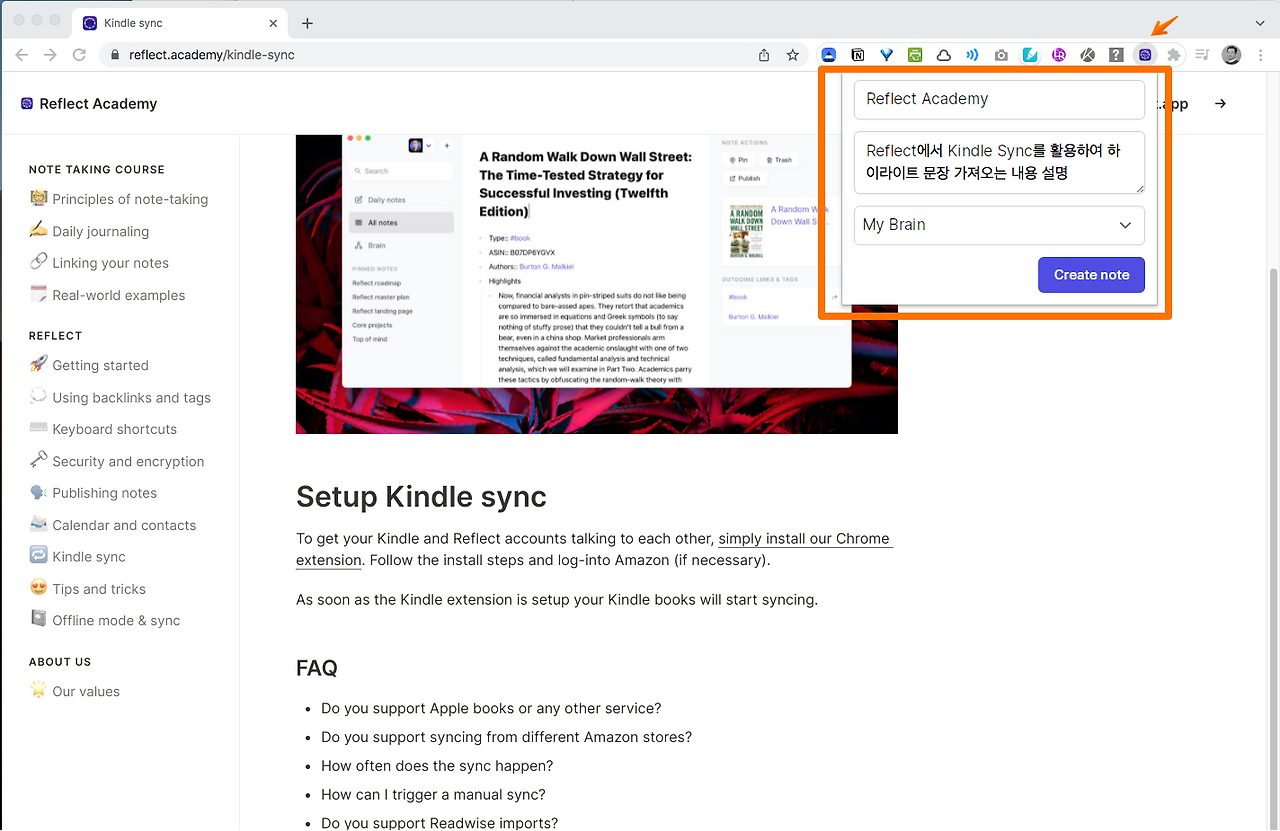Screen dimensions: 1280x831
Task: Open the green printer extension
Action: [915, 55]
